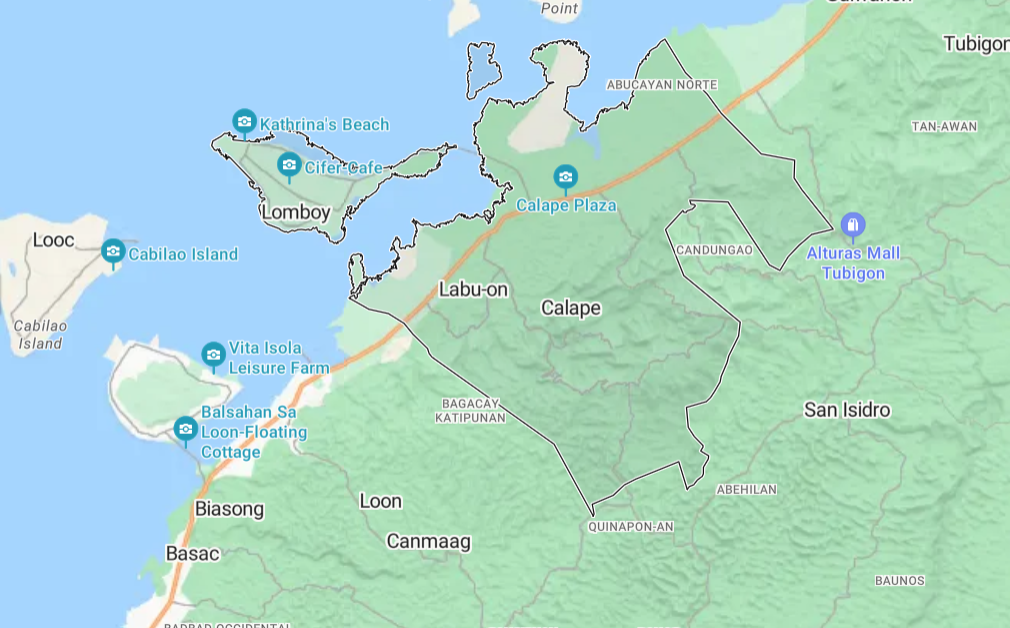Select the Calape town name

point(571,308)
